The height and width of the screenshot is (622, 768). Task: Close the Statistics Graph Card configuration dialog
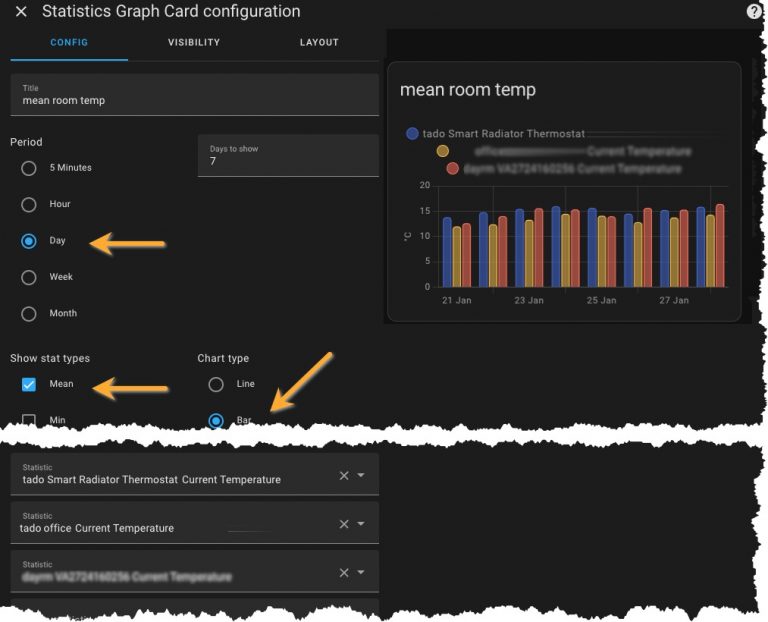pyautogui.click(x=21, y=12)
